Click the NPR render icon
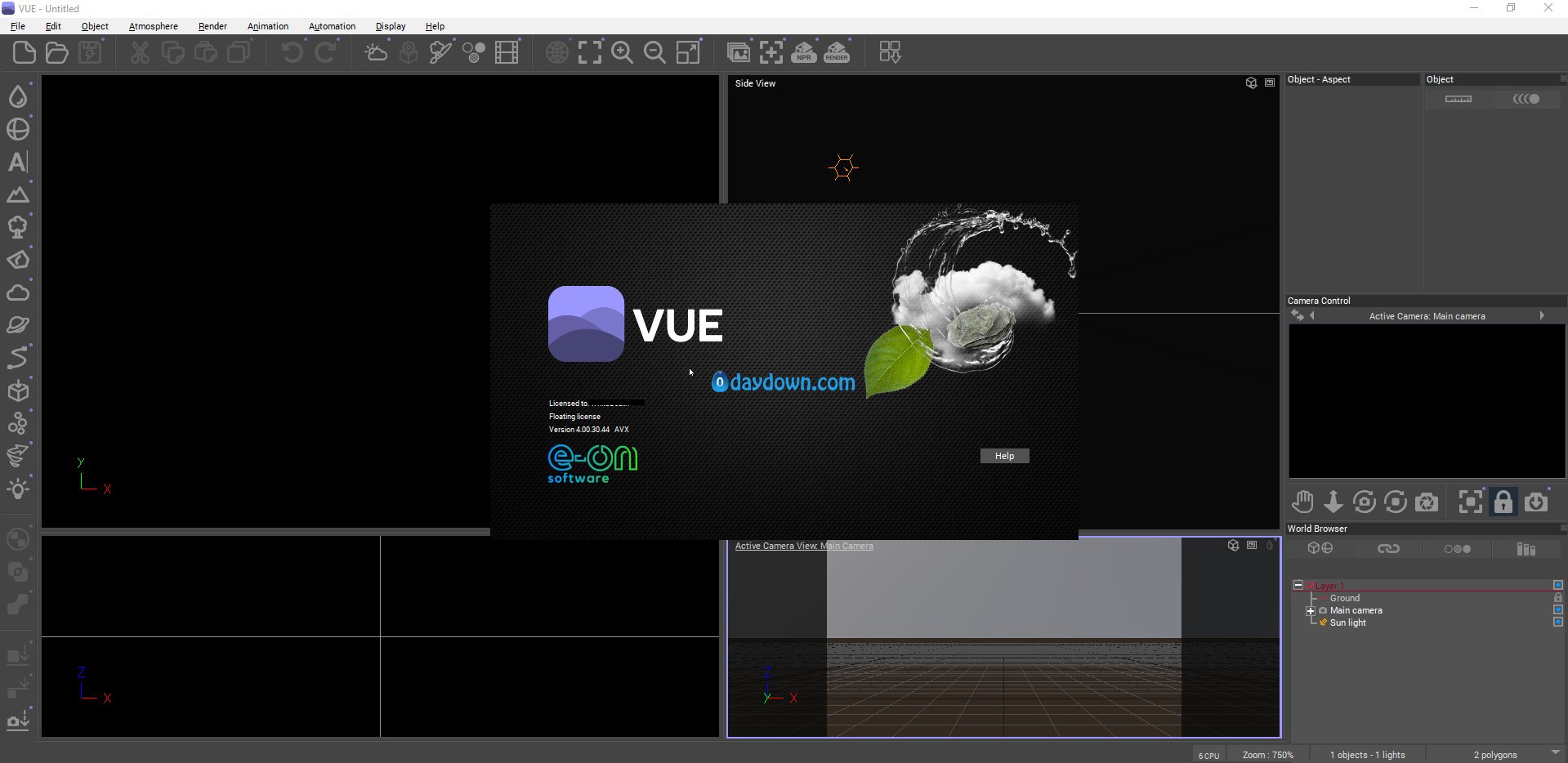Viewport: 1568px width, 763px height. 804,53
